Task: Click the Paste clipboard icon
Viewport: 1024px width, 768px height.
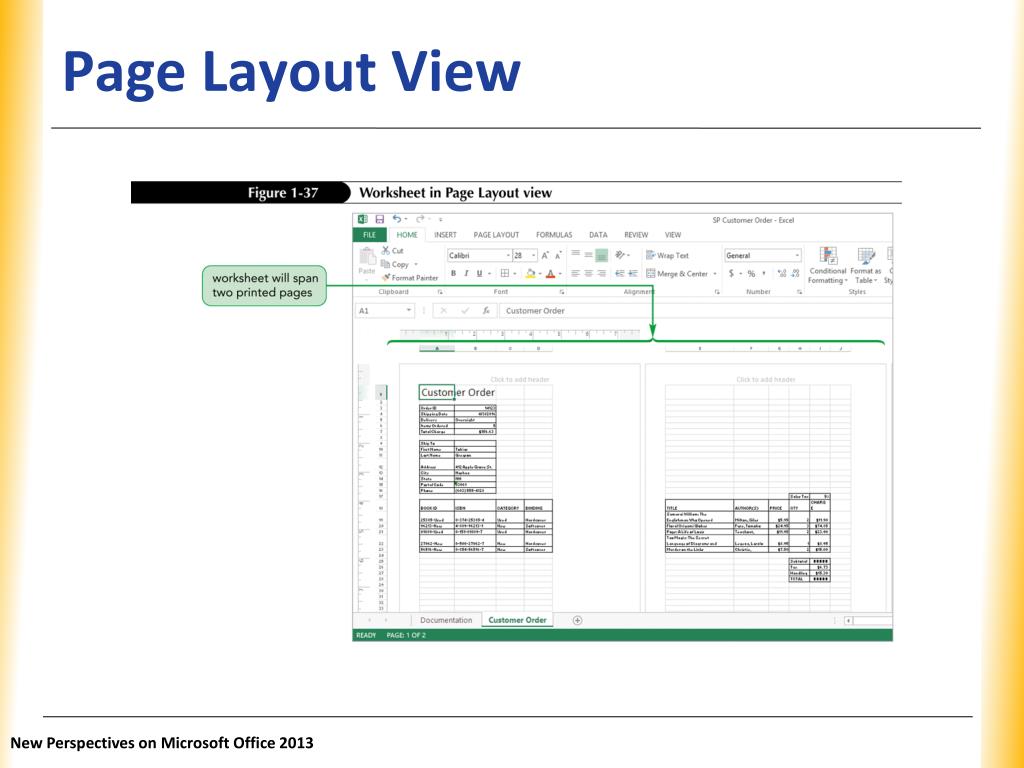Action: tap(367, 256)
